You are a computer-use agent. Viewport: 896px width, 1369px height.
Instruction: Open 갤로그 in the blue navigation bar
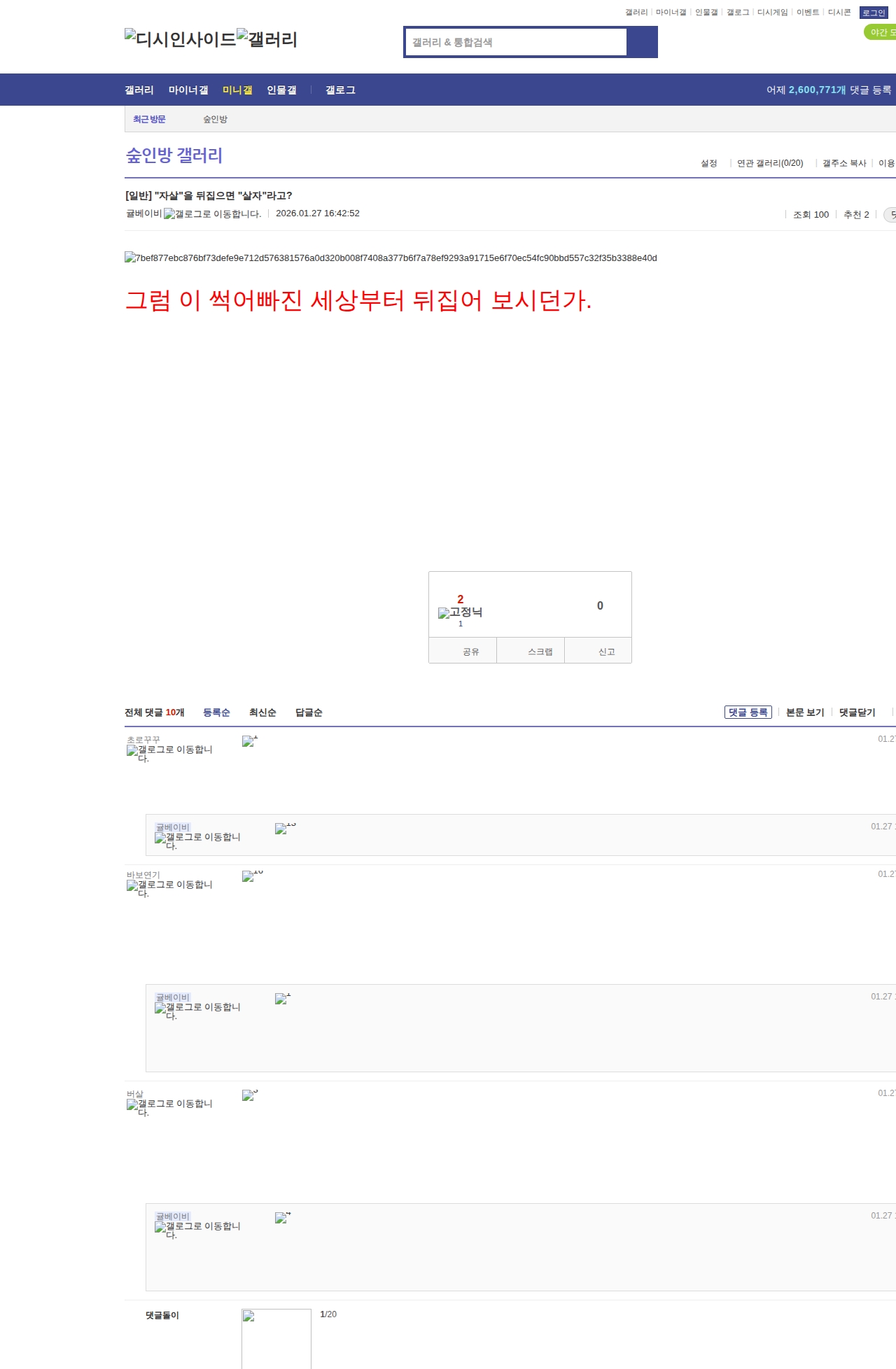click(x=340, y=90)
